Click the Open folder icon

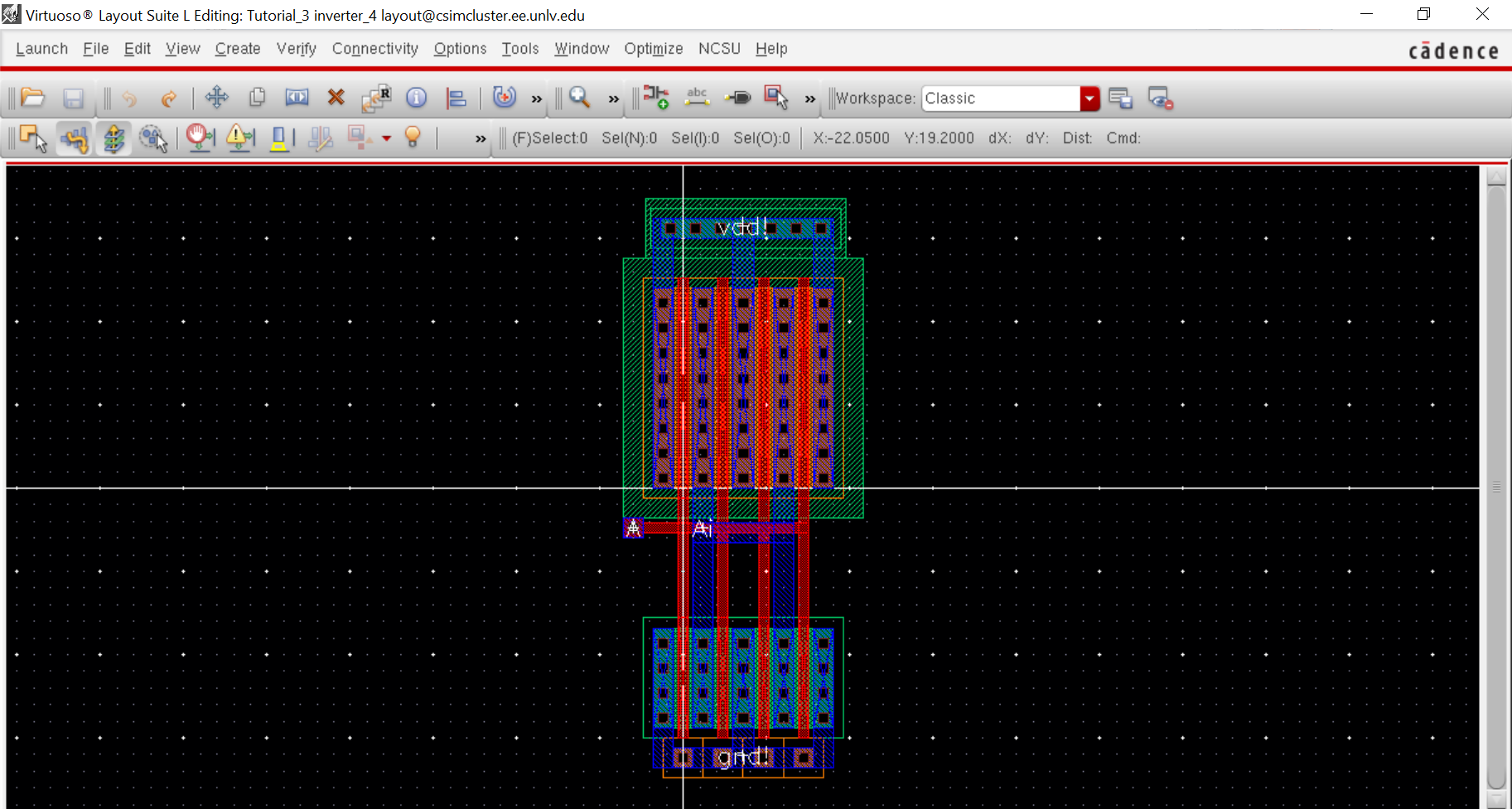point(32,98)
